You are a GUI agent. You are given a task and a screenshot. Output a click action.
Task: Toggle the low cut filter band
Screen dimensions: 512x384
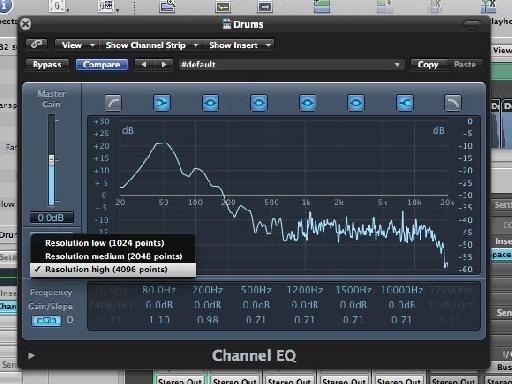[x=113, y=103]
